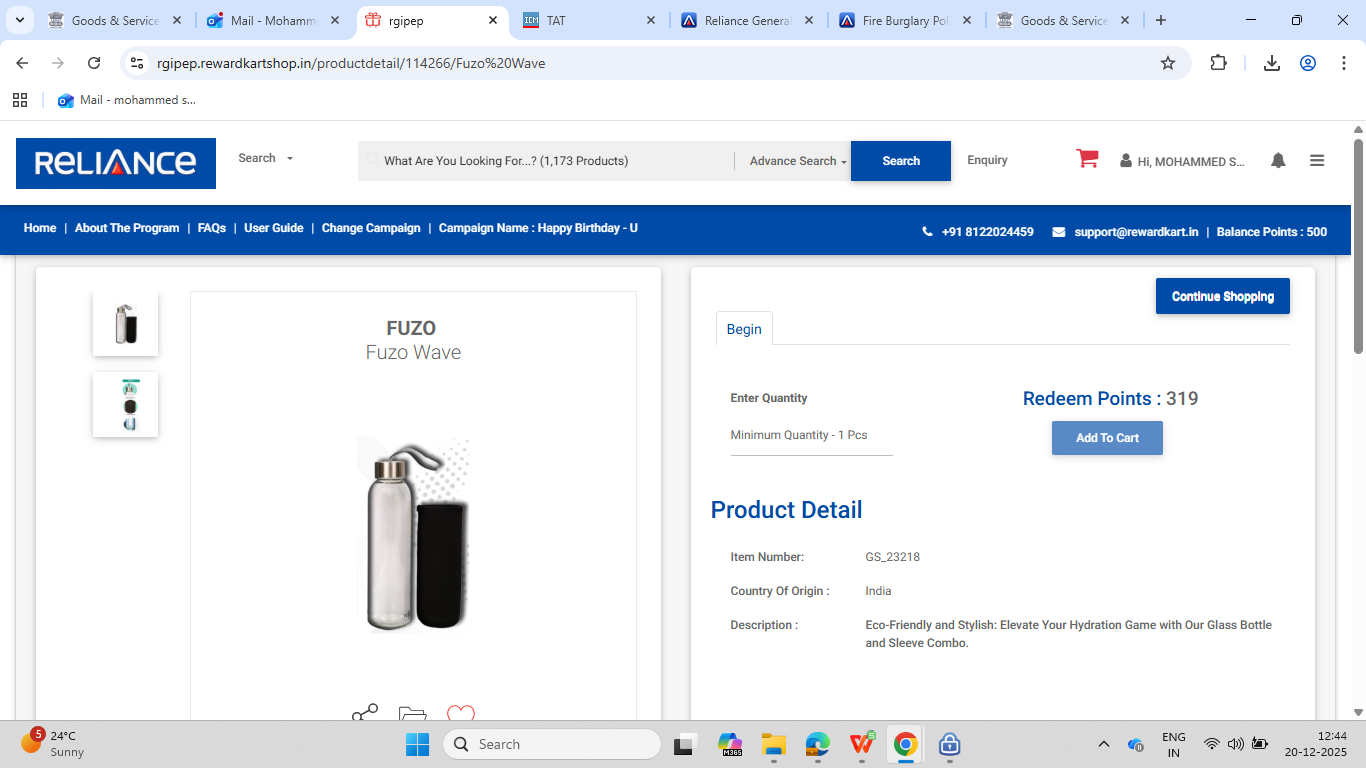Click the product search input field
Viewport: 1366px width, 768px height.
click(x=546, y=161)
